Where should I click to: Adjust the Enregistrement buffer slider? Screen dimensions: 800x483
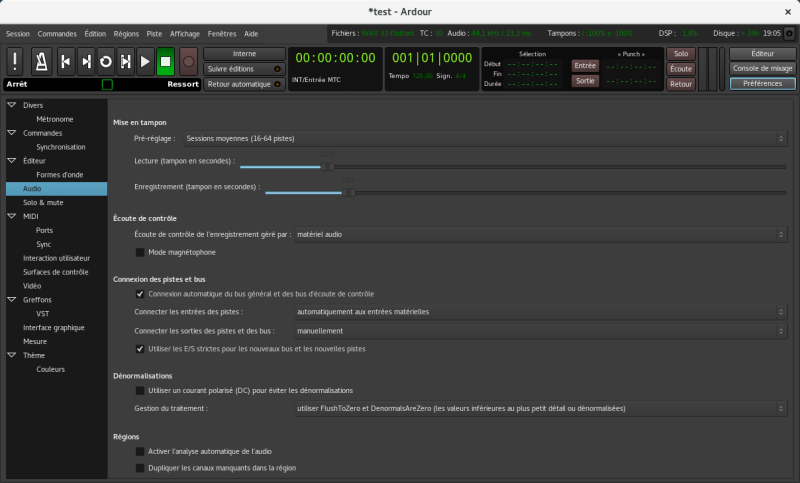349,193
